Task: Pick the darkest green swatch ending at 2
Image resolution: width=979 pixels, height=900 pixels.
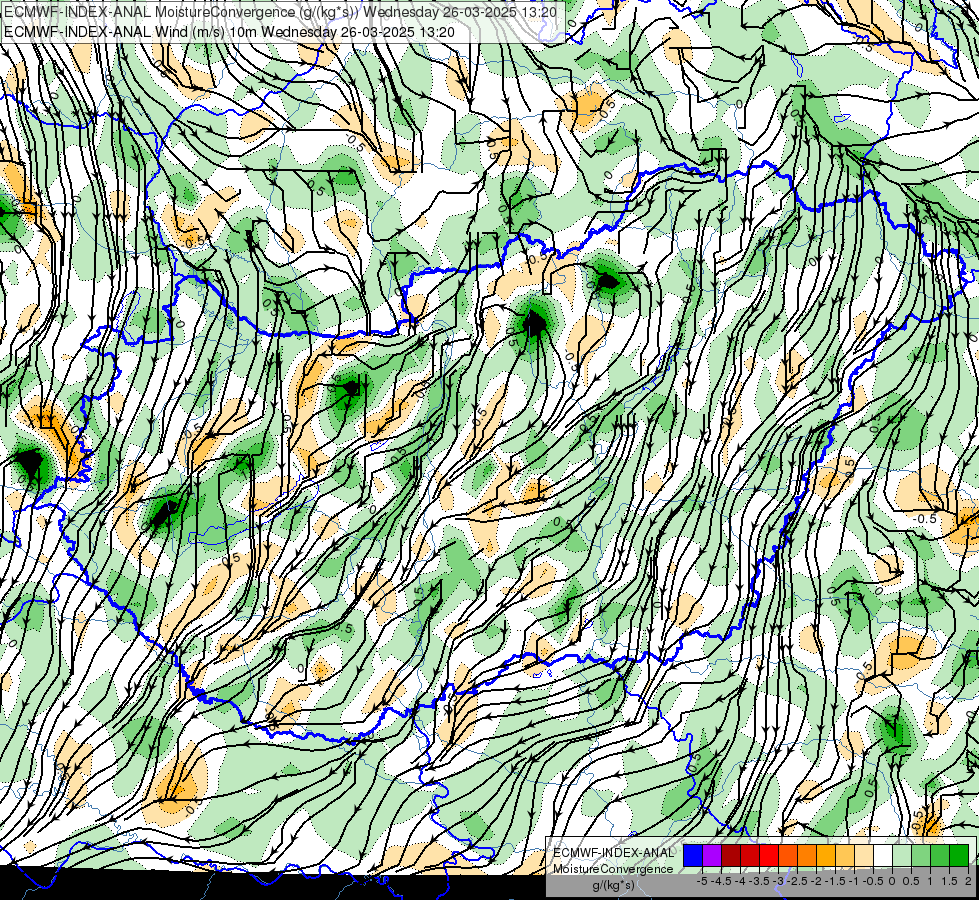Action: (x=959, y=856)
